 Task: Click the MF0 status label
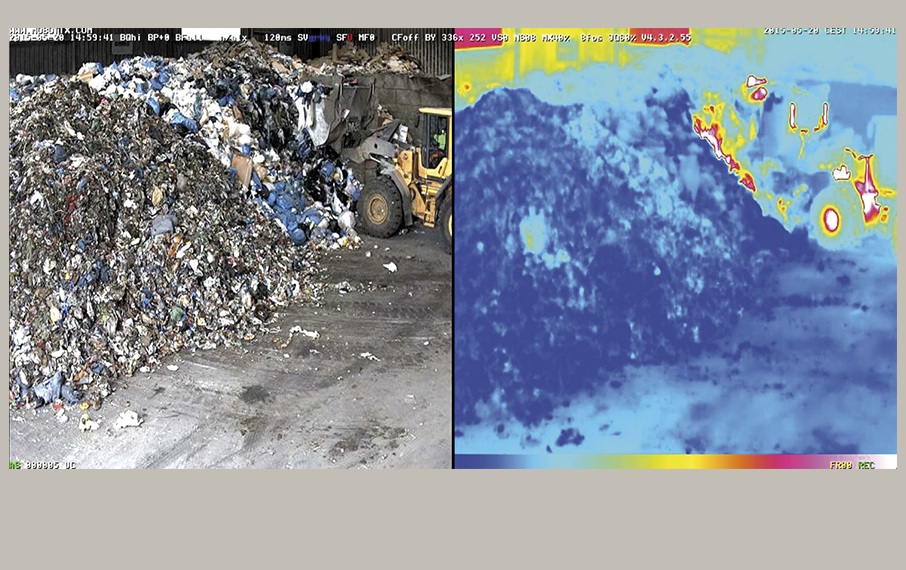click(367, 38)
